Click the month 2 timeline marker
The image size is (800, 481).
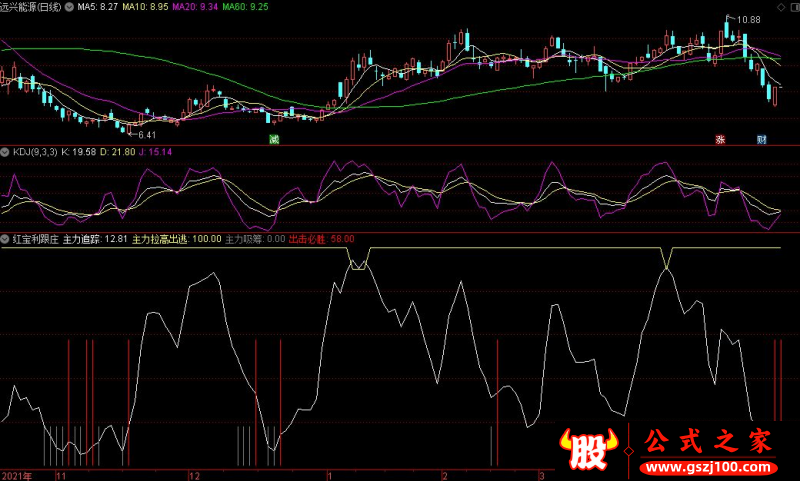click(x=445, y=476)
